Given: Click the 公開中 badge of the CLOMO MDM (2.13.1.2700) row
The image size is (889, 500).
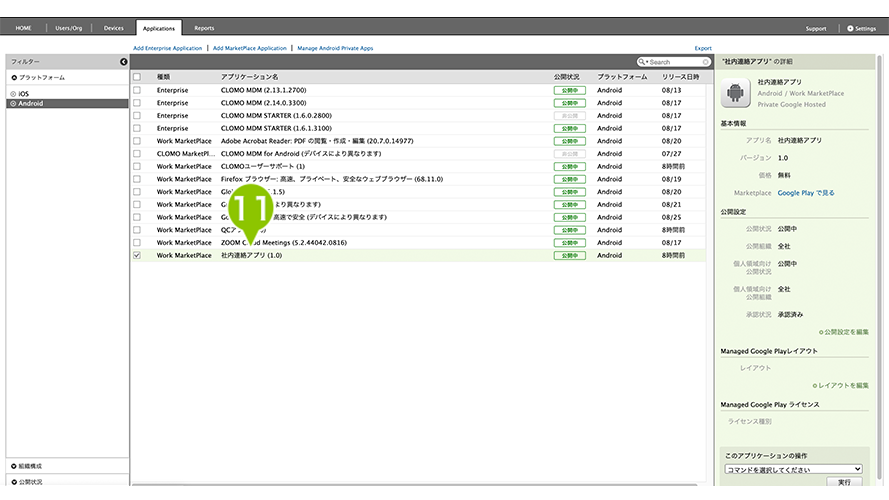Looking at the screenshot, I should [569, 90].
